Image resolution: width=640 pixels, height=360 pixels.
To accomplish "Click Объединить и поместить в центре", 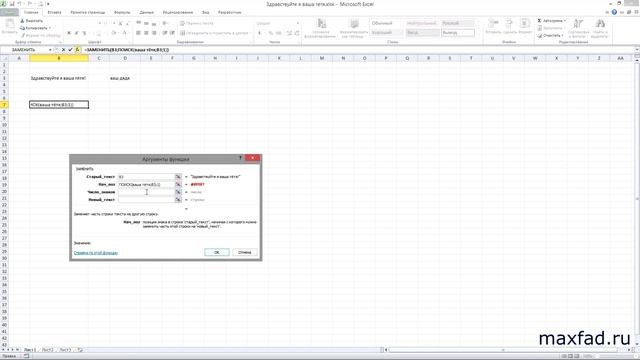I will coord(215,33).
